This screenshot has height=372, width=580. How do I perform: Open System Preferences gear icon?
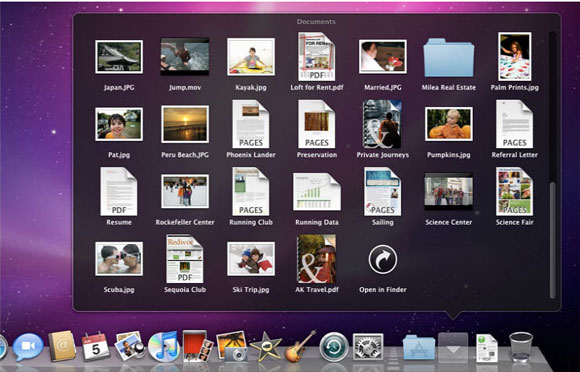(x=368, y=347)
